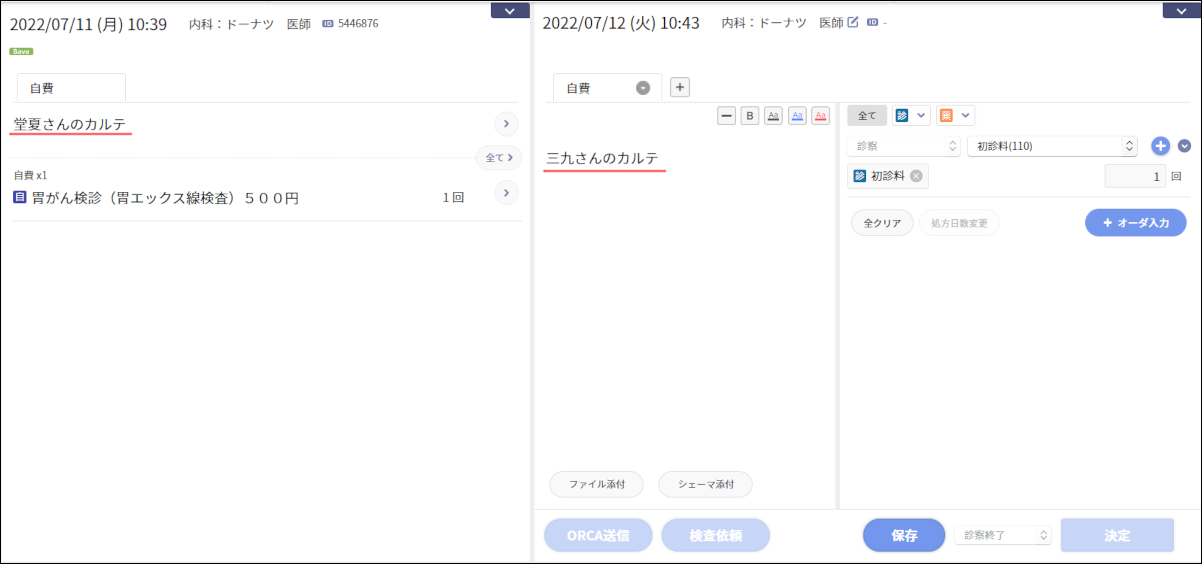Image resolution: width=1202 pixels, height=564 pixels.
Task: Click the 診 icon on 初診料 chip
Action: (x=859, y=176)
